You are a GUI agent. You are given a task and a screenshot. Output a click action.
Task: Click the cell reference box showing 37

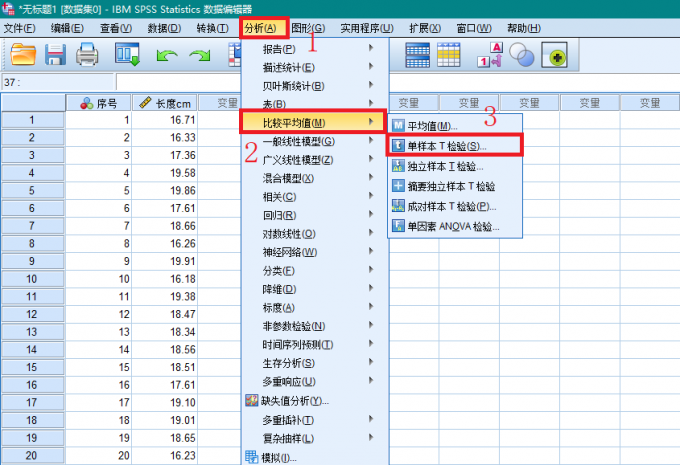click(x=58, y=82)
